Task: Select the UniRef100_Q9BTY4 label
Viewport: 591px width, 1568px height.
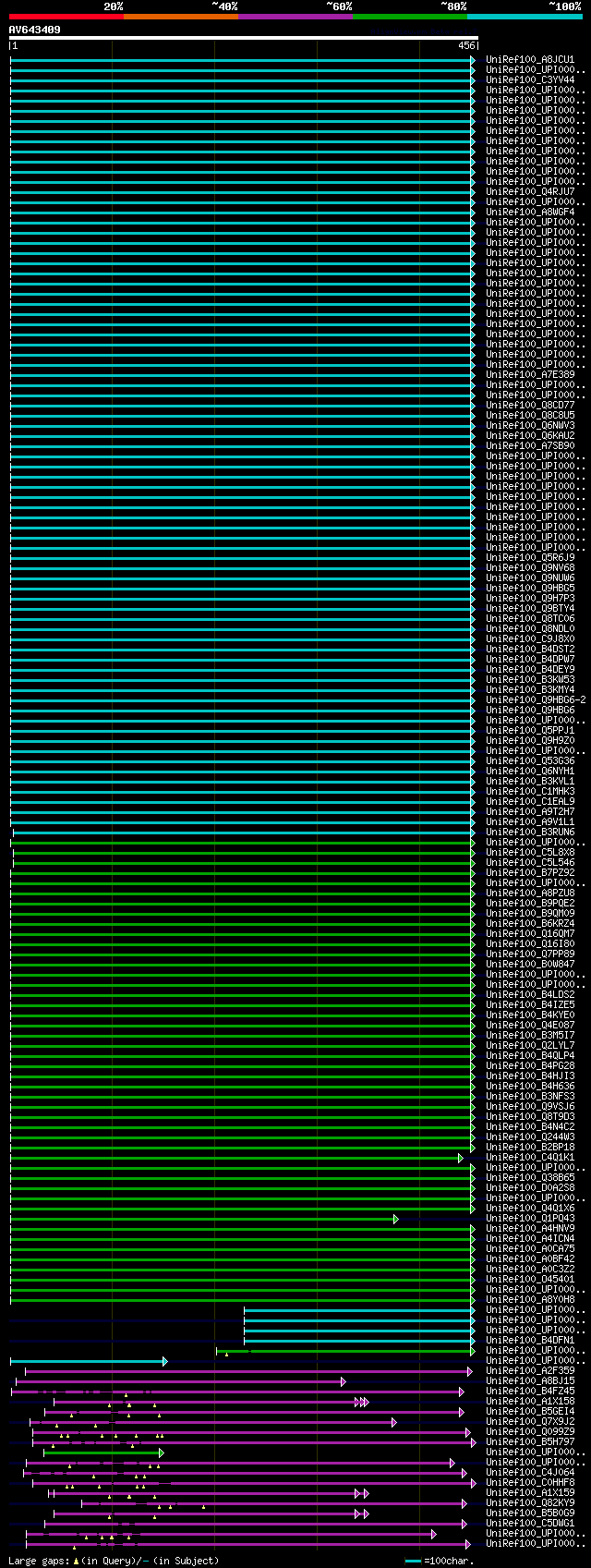Action: [530, 609]
